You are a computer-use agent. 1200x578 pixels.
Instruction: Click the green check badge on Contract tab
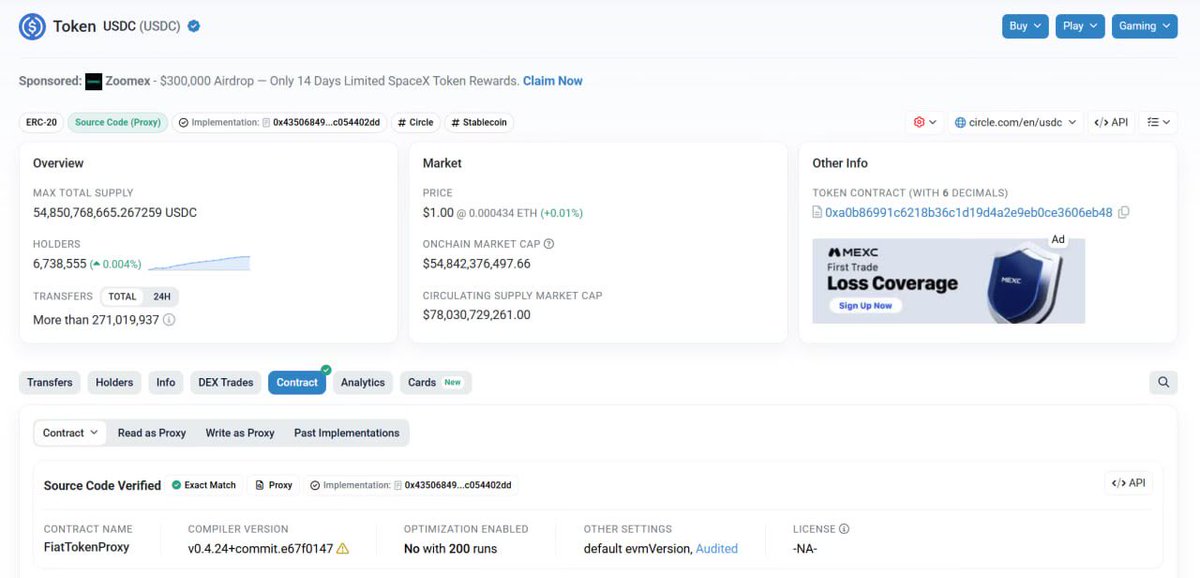pos(326,370)
